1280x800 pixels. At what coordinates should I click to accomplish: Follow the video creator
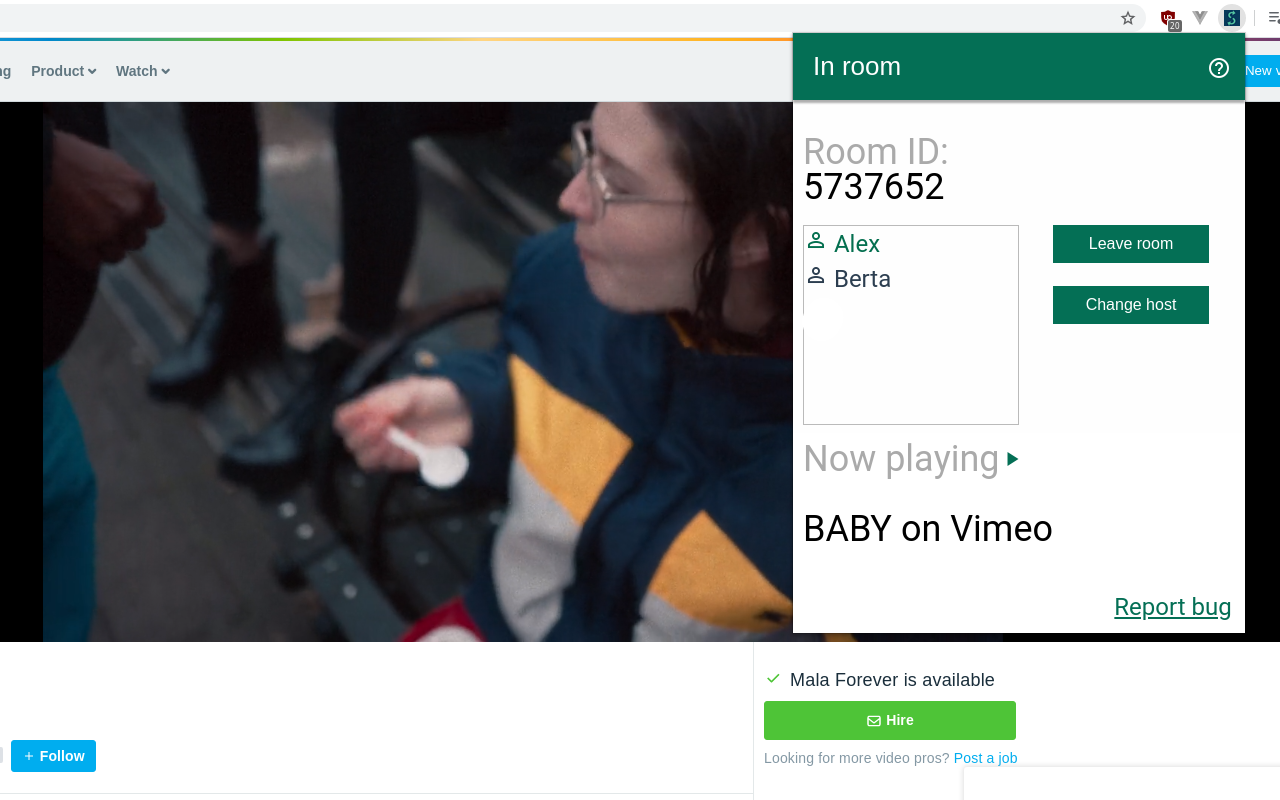[53, 756]
